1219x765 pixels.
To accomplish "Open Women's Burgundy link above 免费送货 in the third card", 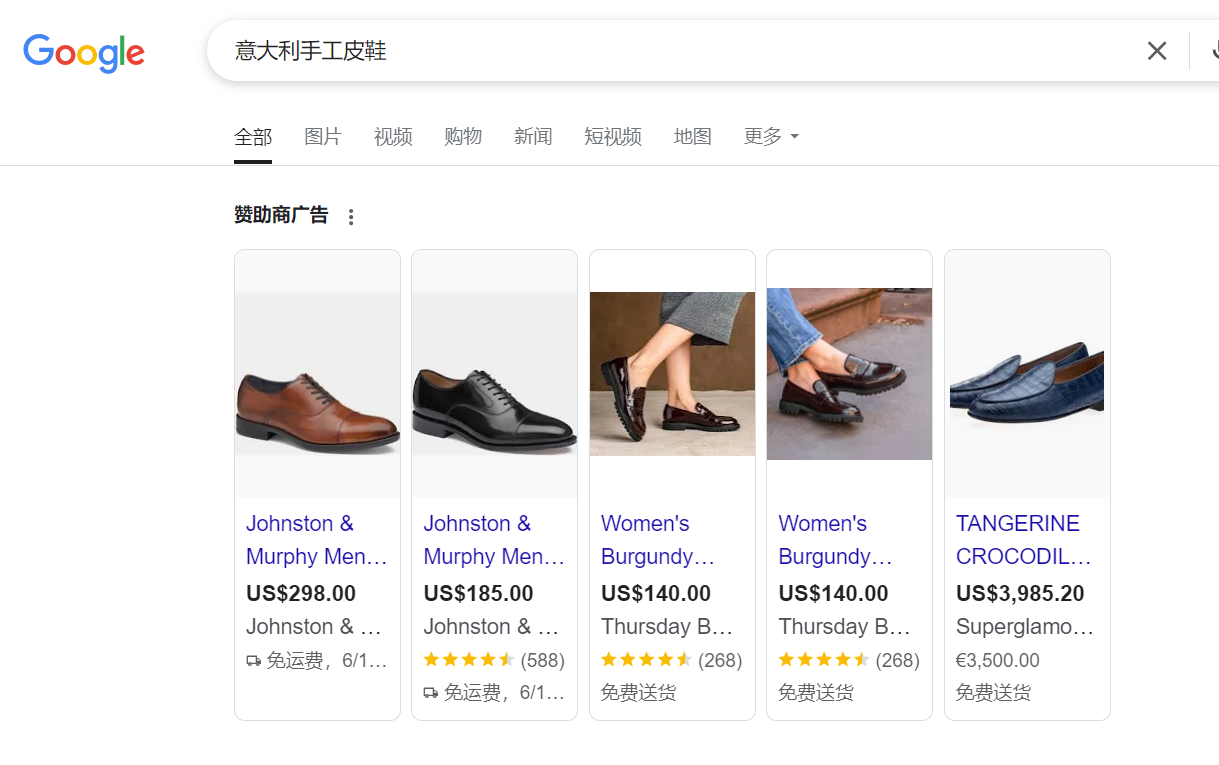I will 658,540.
